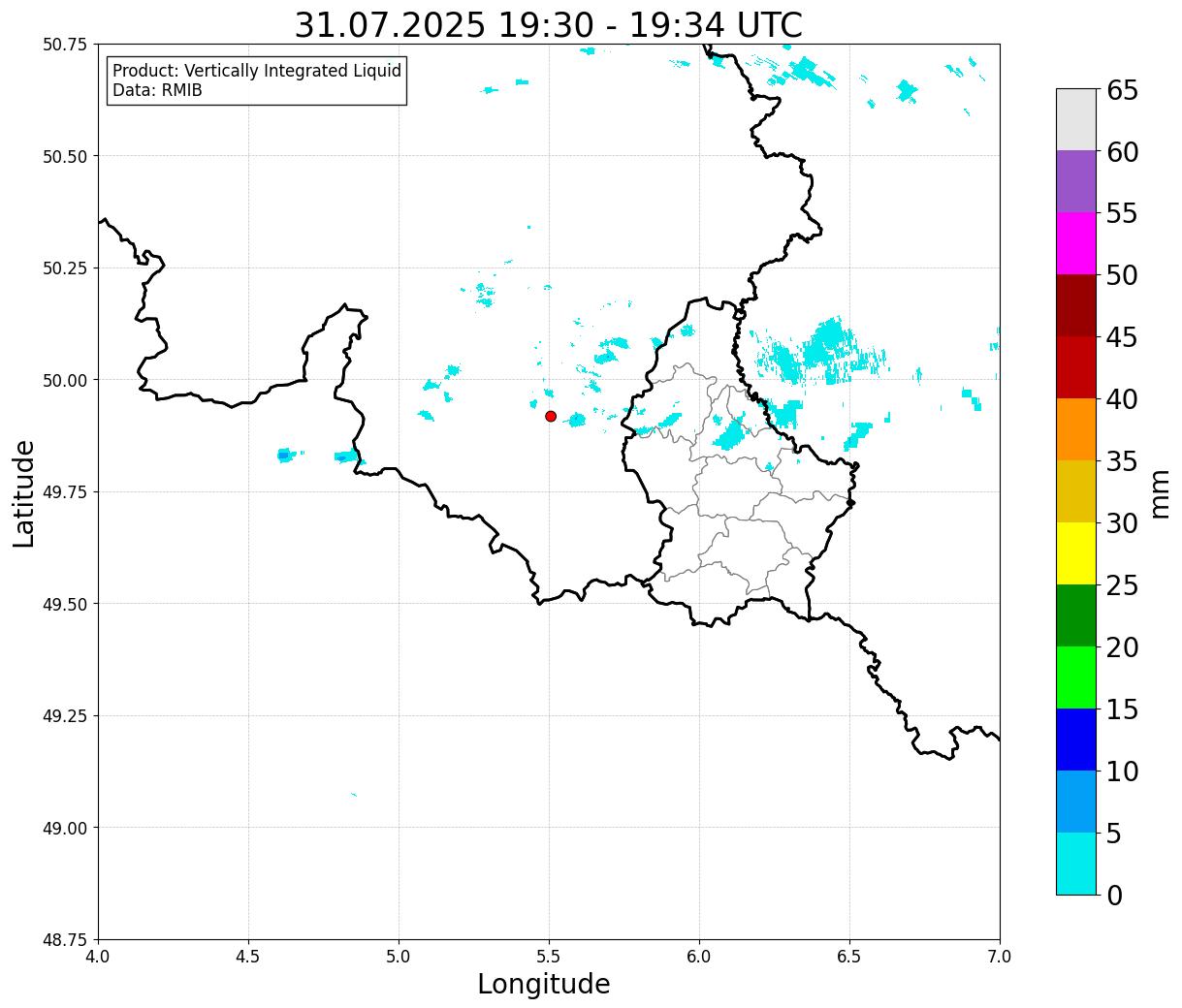
Task: Pick the orange 35-40 colorbar band
Action: [1076, 429]
